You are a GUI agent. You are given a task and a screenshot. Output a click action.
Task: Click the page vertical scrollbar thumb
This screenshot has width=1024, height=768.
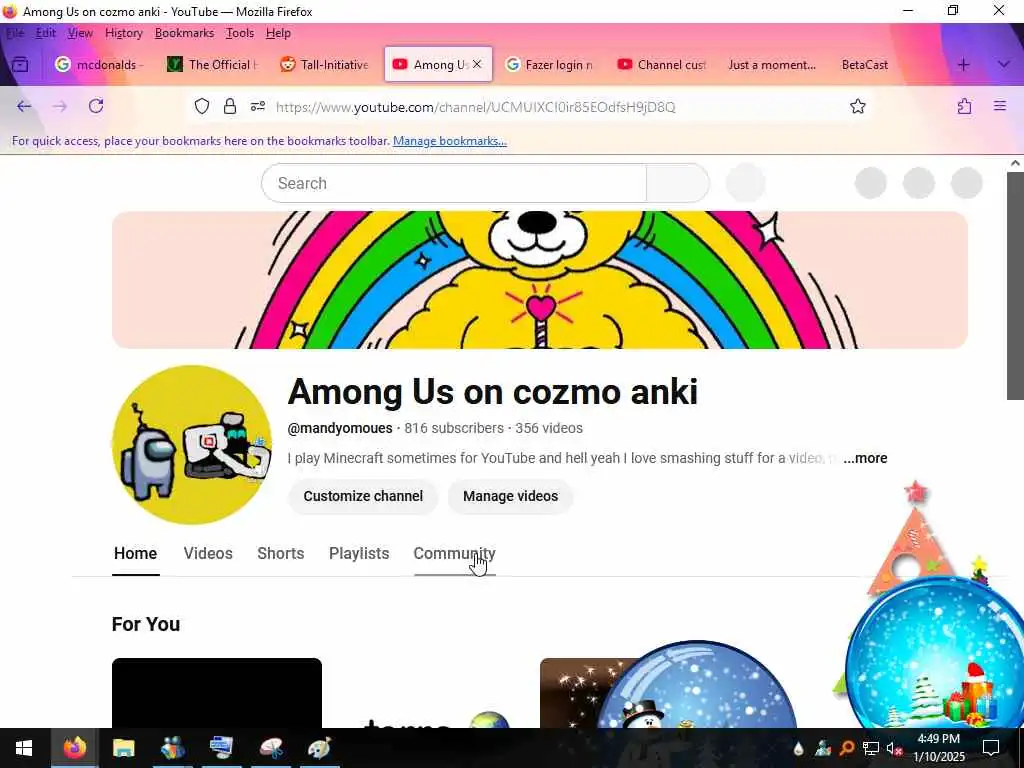click(1015, 285)
